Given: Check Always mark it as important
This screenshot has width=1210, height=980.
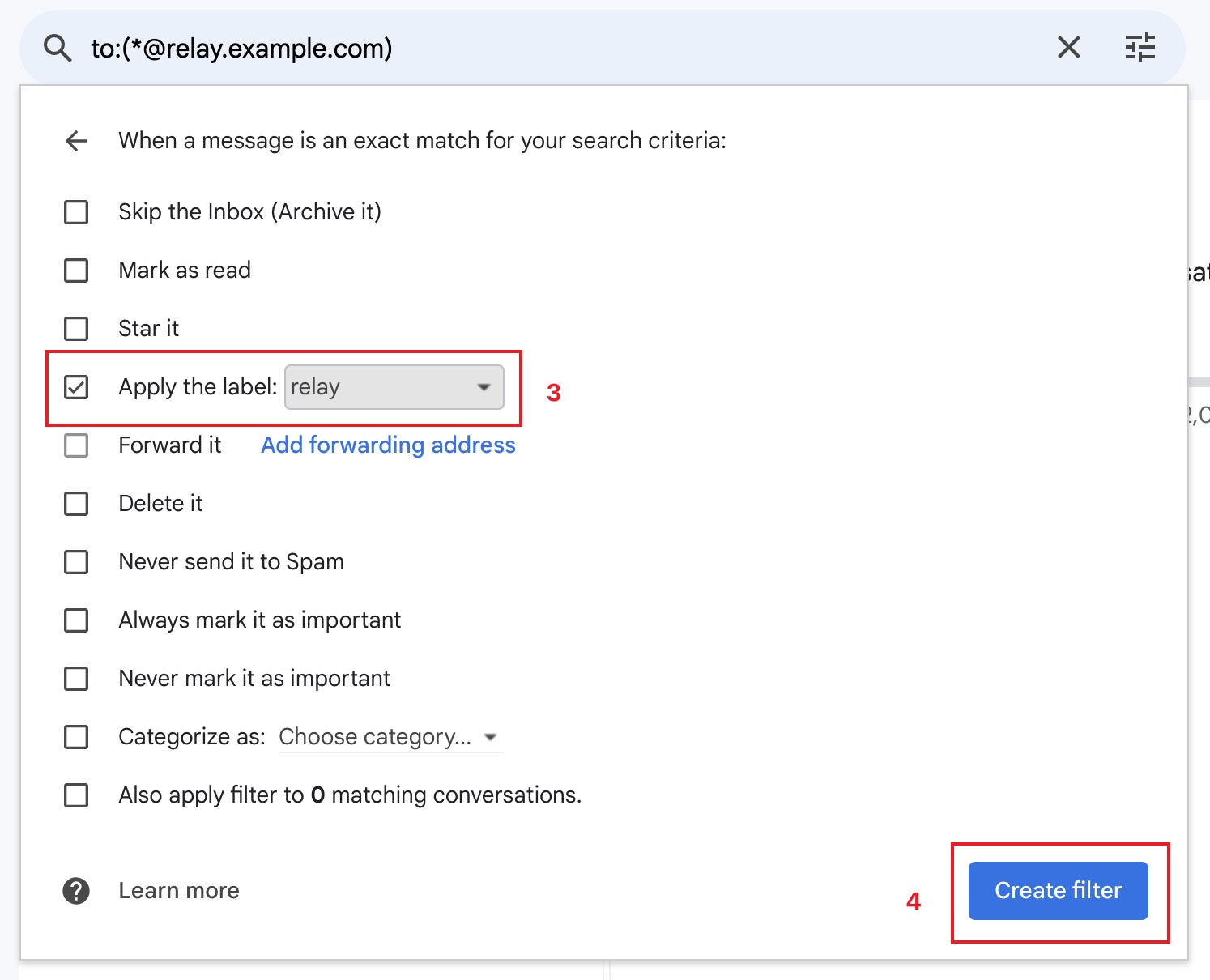Looking at the screenshot, I should coord(76,620).
